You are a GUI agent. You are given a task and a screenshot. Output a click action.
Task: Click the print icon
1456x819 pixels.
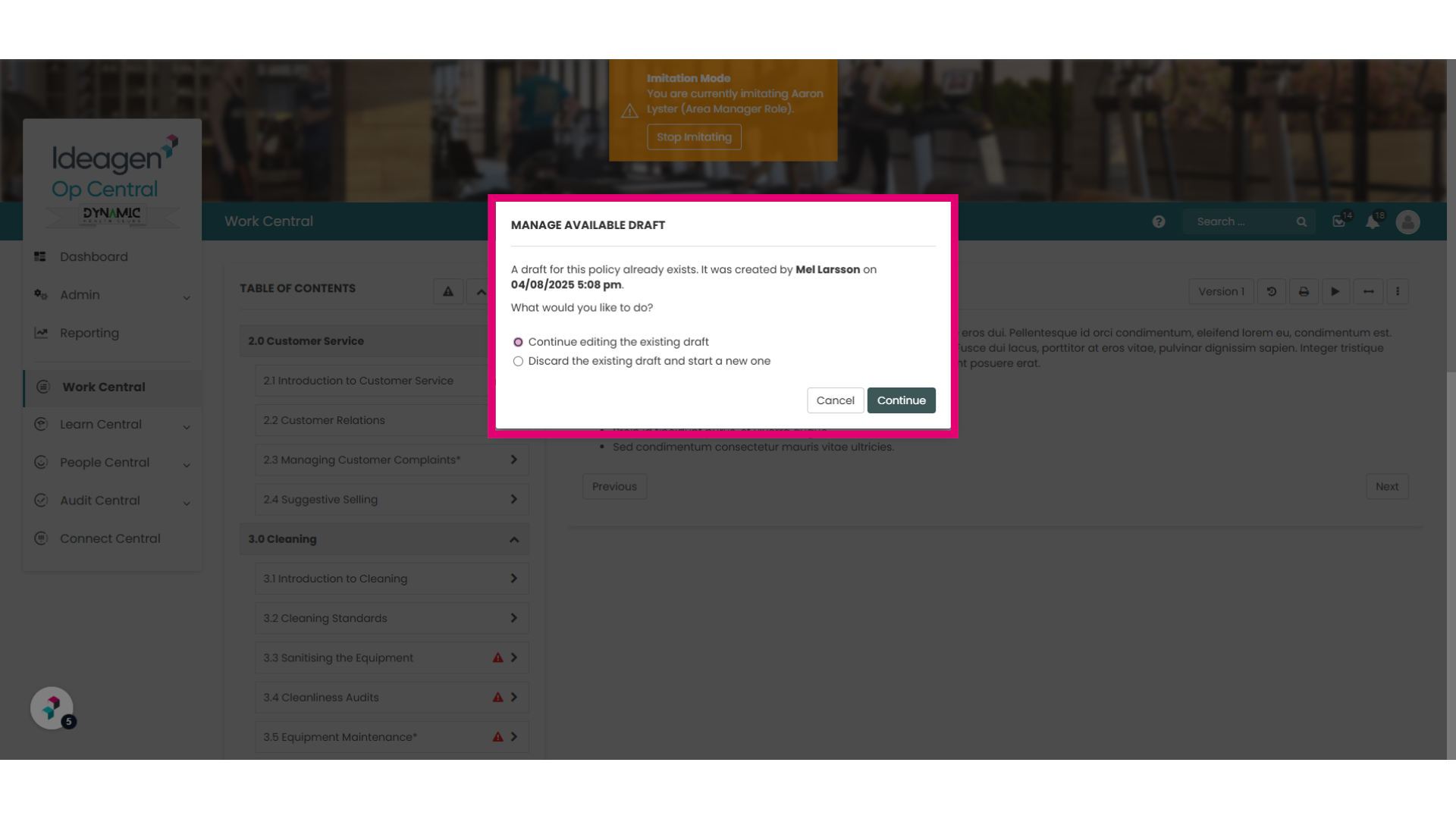click(1304, 292)
